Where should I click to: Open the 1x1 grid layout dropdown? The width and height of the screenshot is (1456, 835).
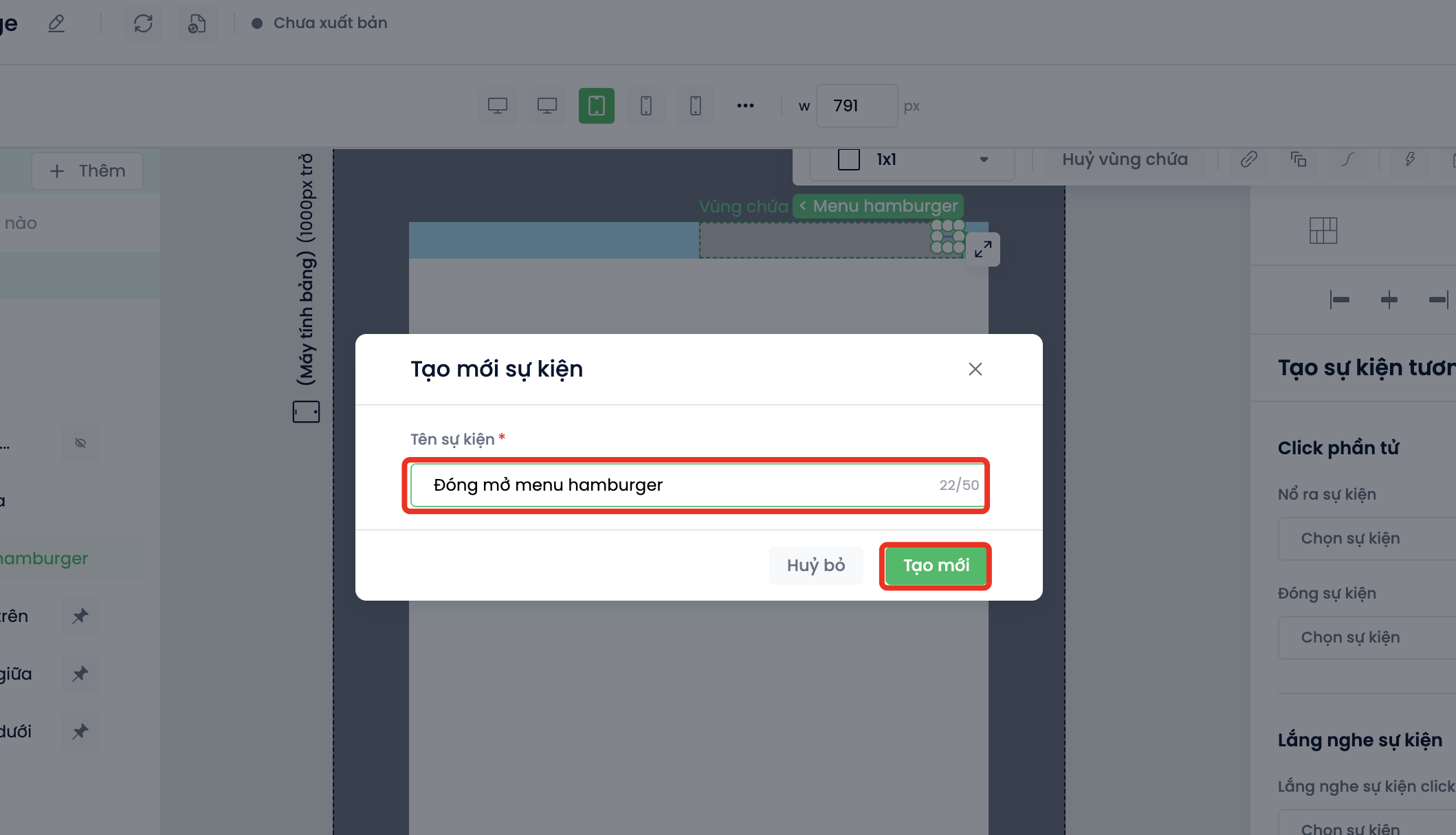coord(912,159)
